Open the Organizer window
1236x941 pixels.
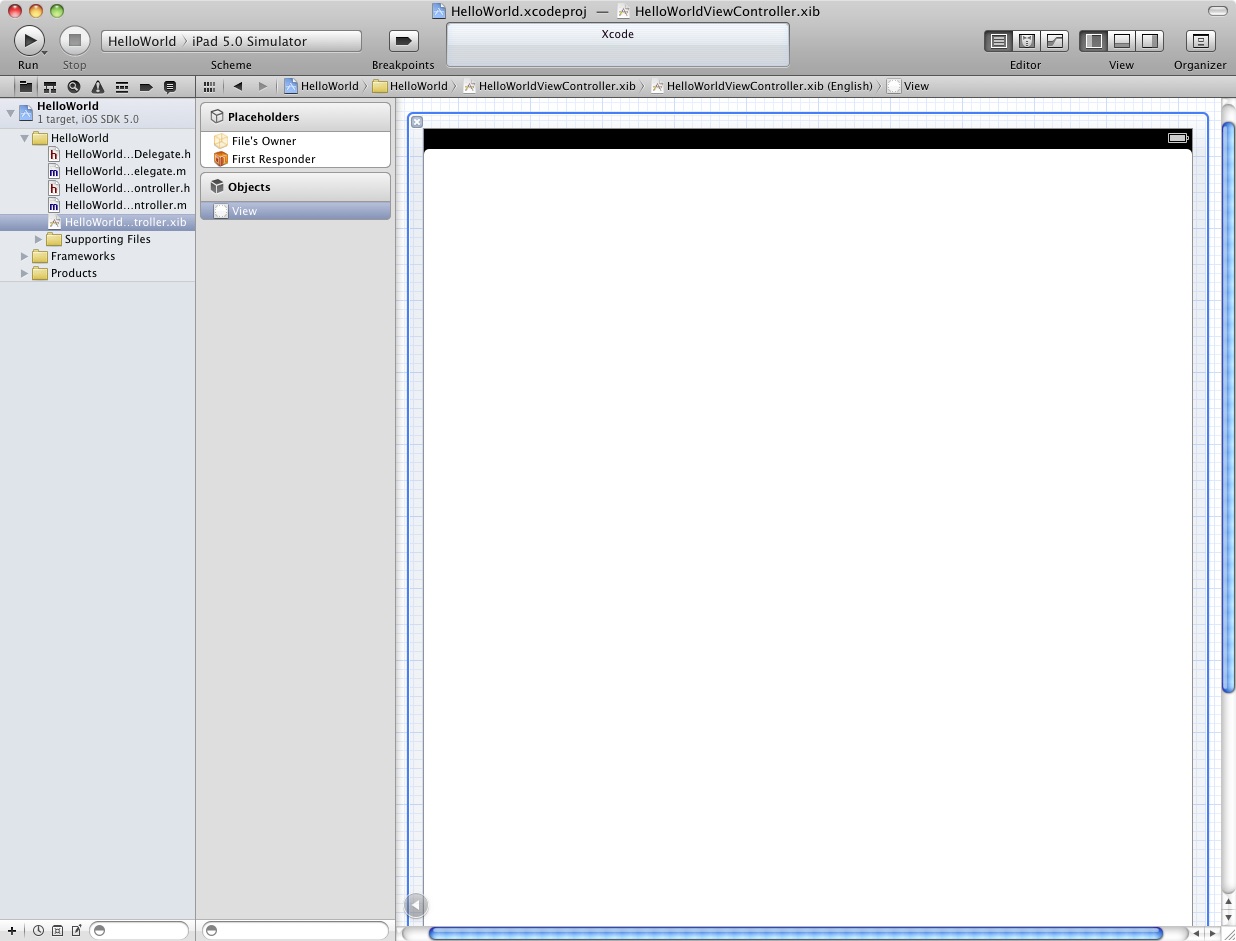pyautogui.click(x=1200, y=41)
